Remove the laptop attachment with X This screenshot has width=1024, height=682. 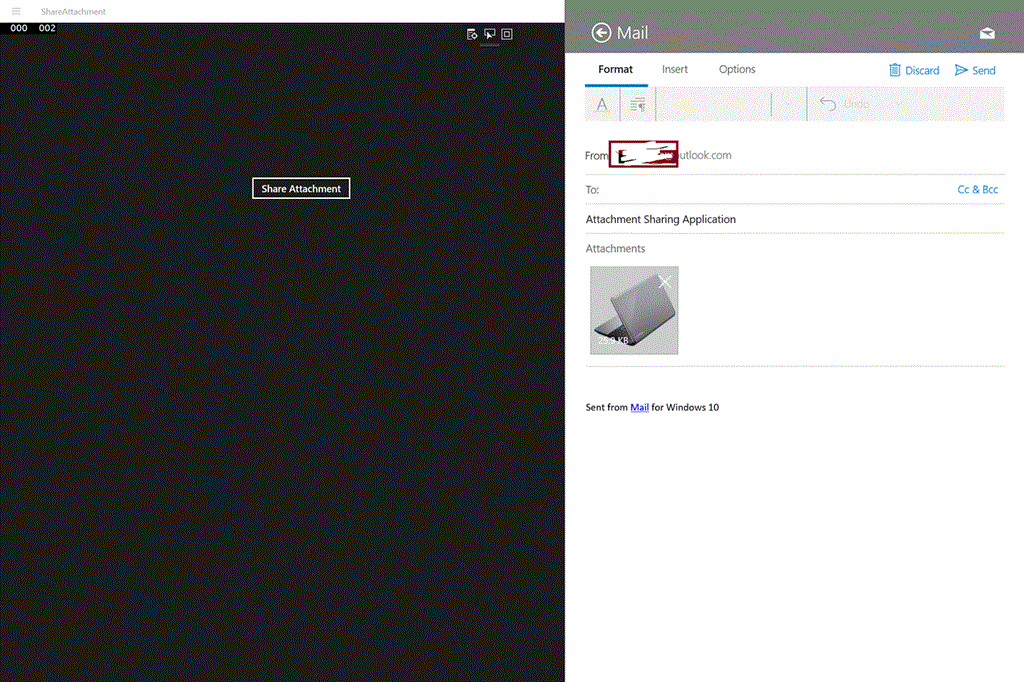click(x=665, y=282)
